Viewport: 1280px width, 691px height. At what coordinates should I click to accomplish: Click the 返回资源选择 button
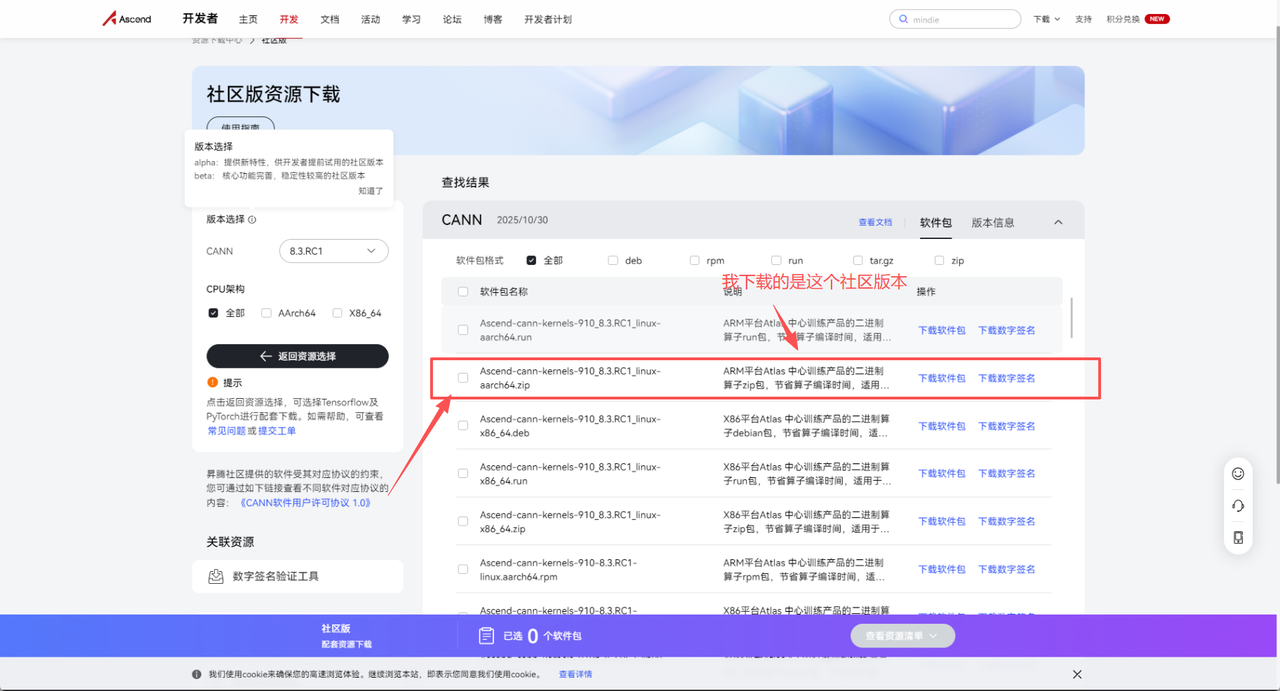[297, 356]
